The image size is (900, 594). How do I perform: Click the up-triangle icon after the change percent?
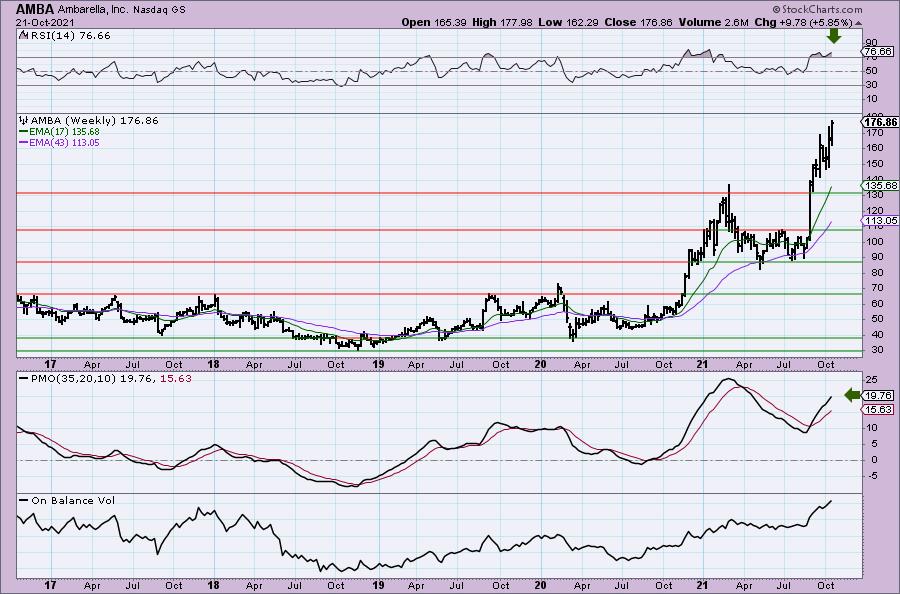(x=859, y=23)
